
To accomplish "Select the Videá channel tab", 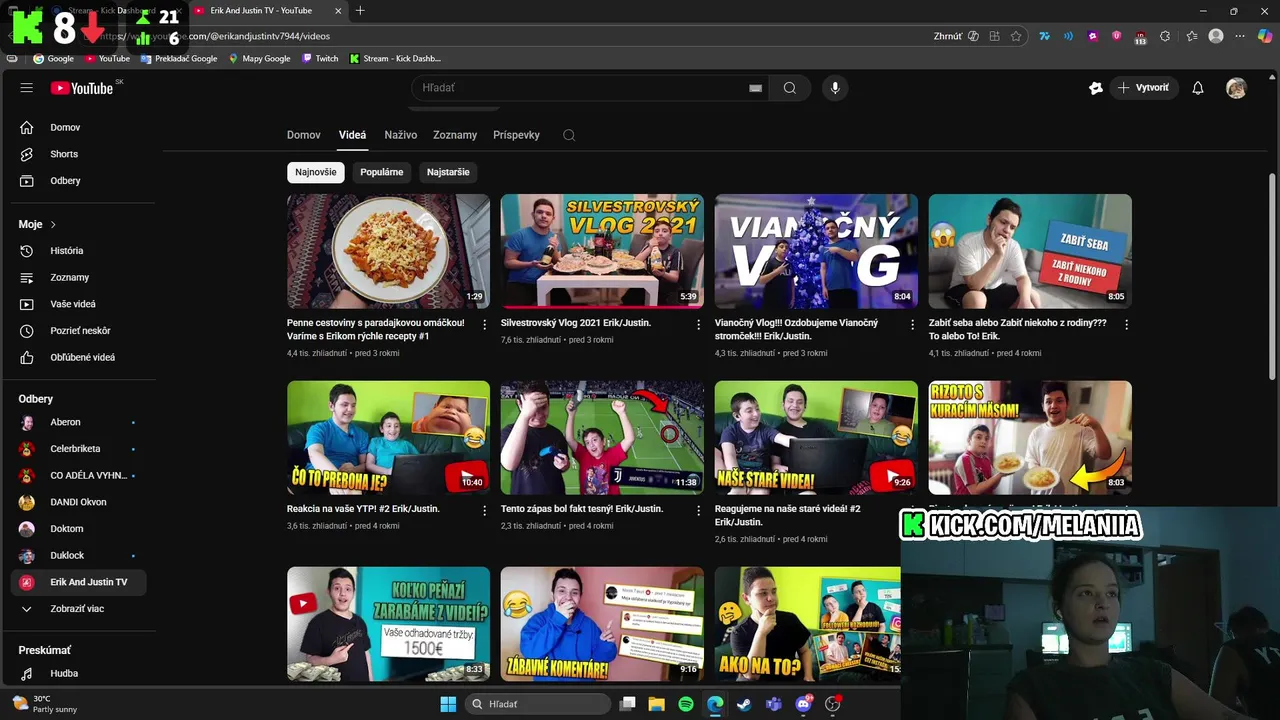I will pyautogui.click(x=352, y=135).
